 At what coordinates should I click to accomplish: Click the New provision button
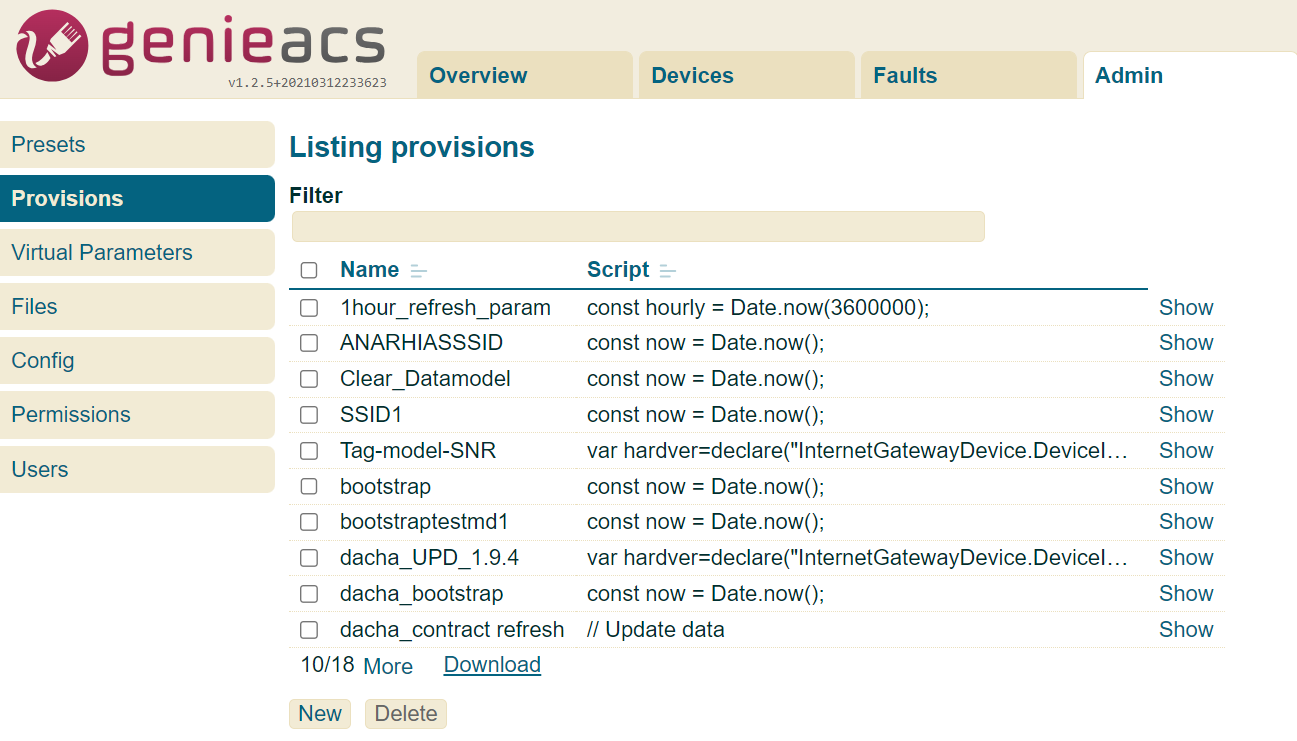pos(320,714)
